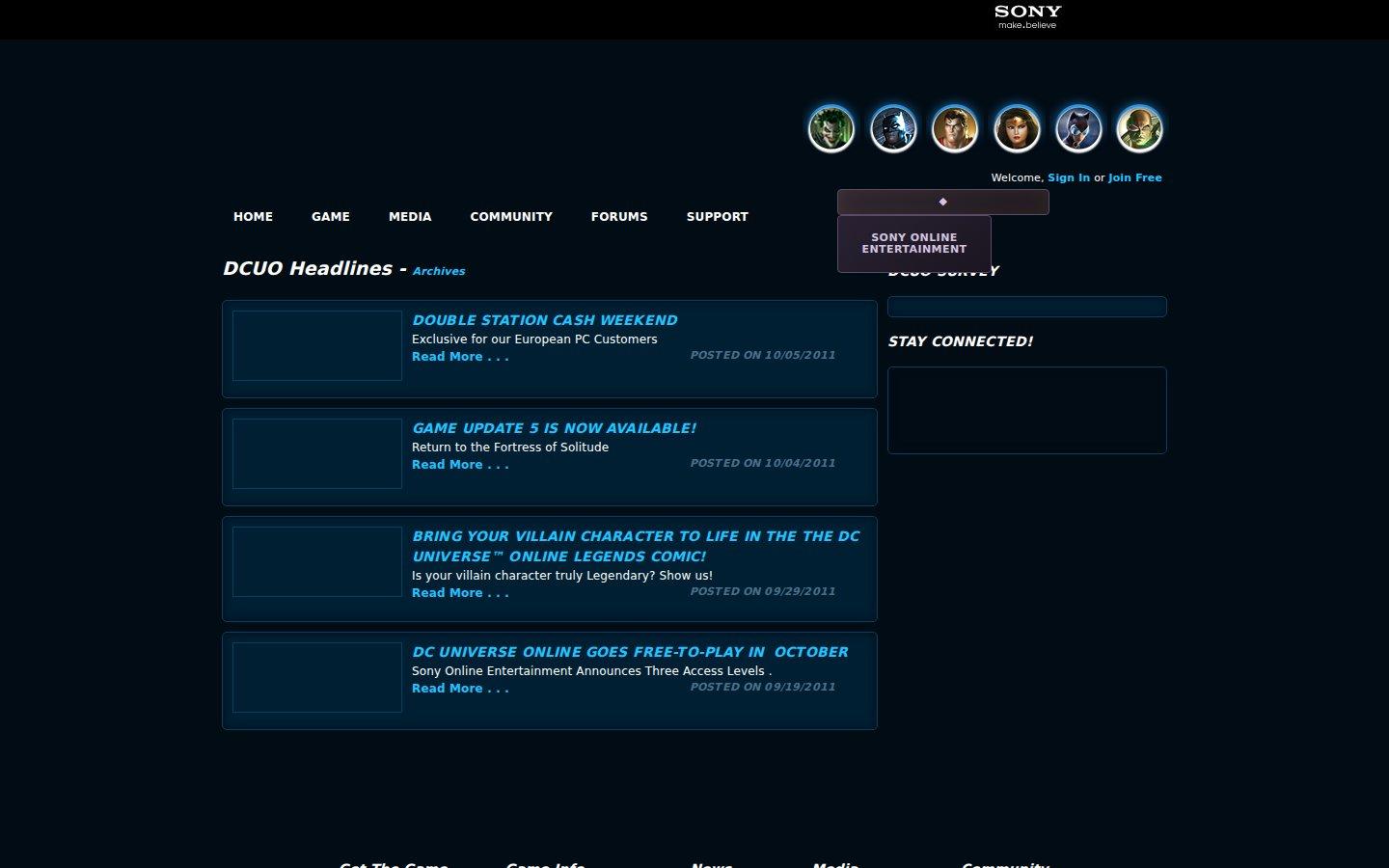
Task: Click the Wonder Woman character portrait icon
Action: coord(1017,129)
